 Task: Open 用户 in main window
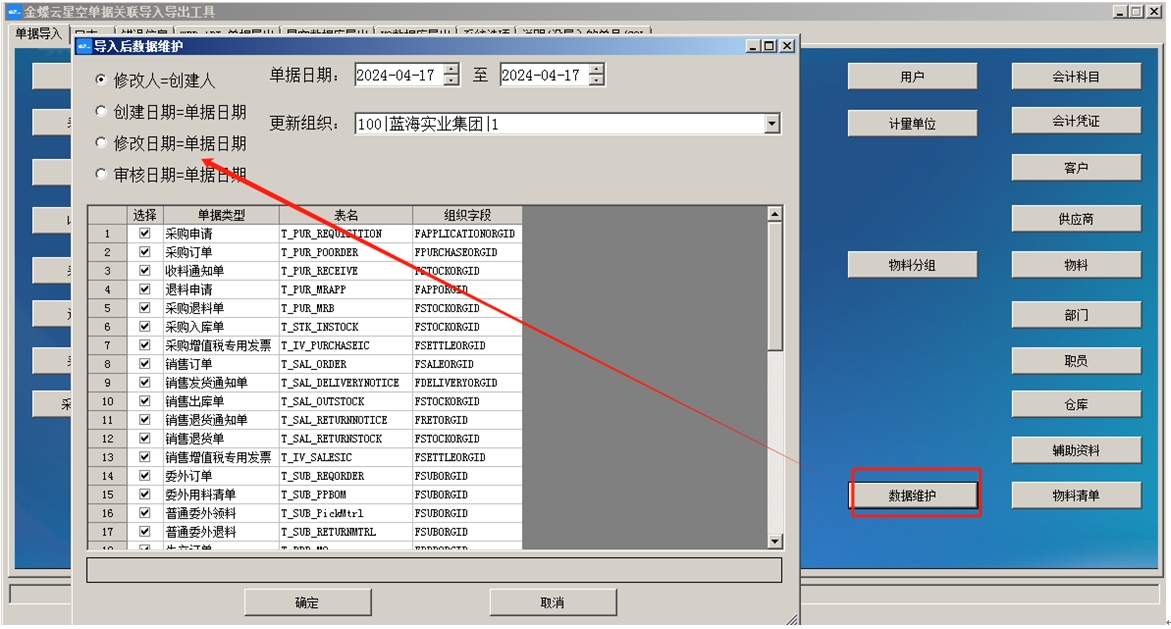(x=913, y=76)
